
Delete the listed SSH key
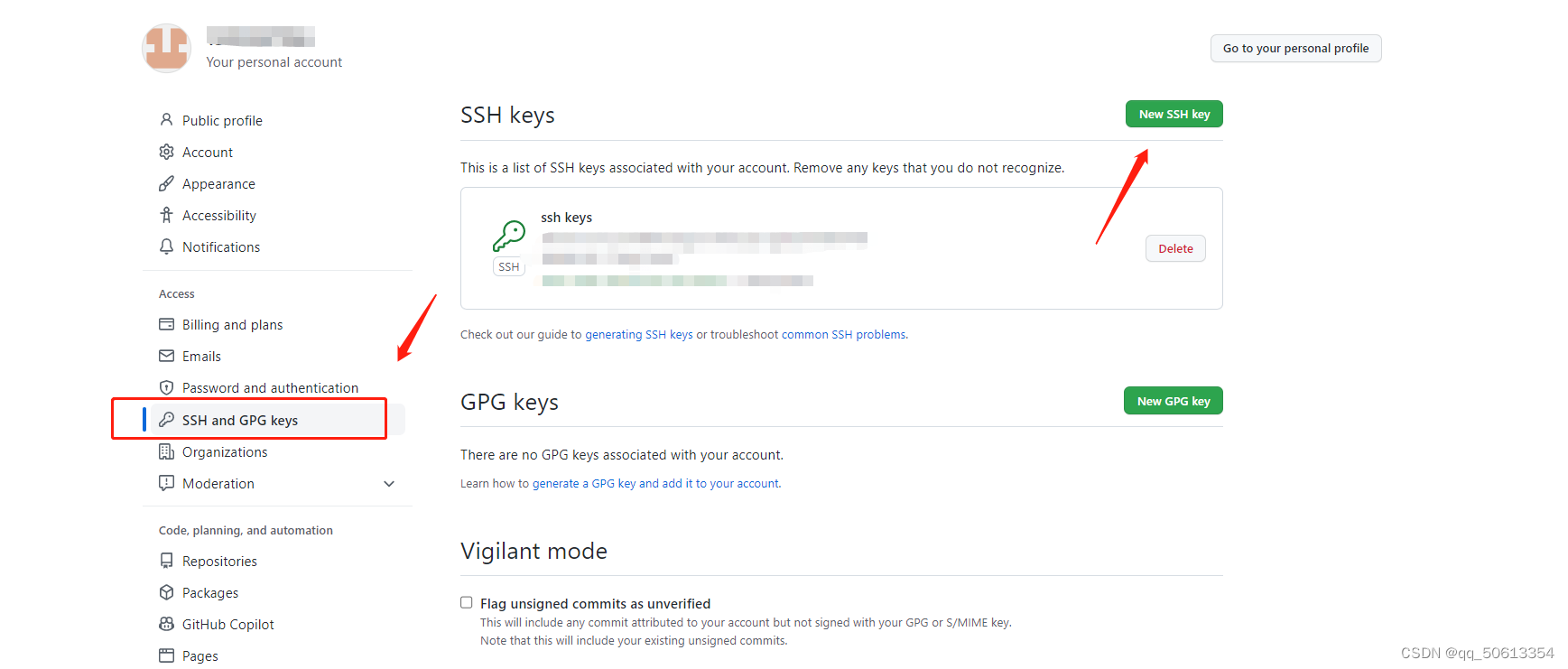pyautogui.click(x=1174, y=248)
